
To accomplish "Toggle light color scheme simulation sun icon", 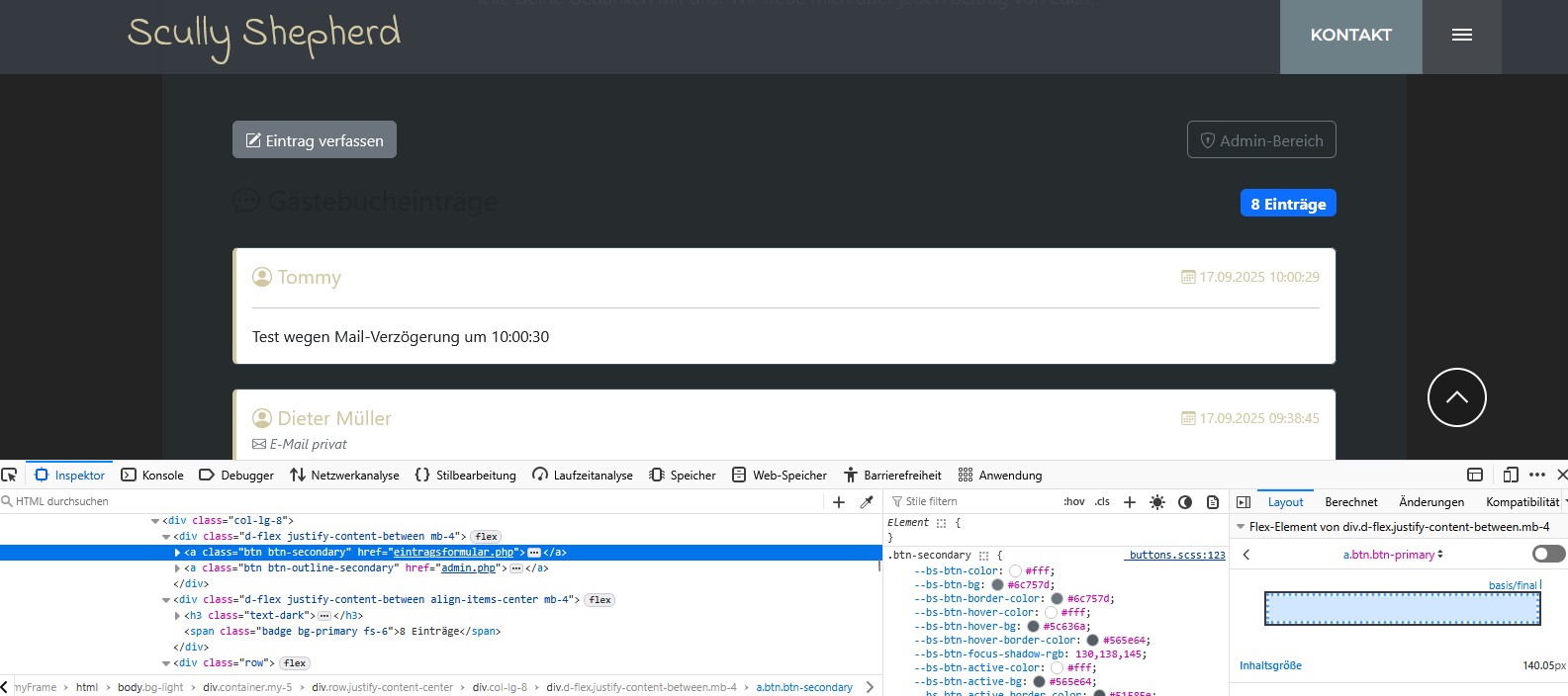I will pyautogui.click(x=1157, y=502).
